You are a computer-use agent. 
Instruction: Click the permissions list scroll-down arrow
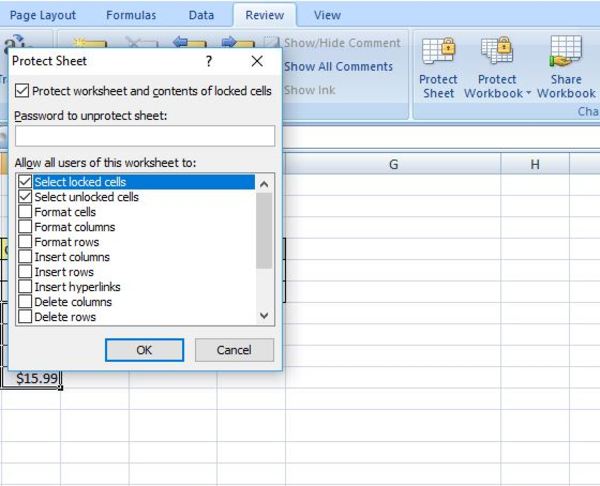pyautogui.click(x=264, y=316)
